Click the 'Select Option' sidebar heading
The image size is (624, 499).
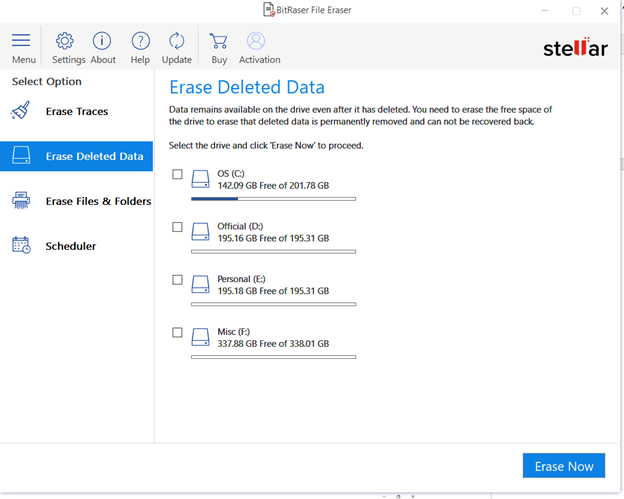(47, 82)
